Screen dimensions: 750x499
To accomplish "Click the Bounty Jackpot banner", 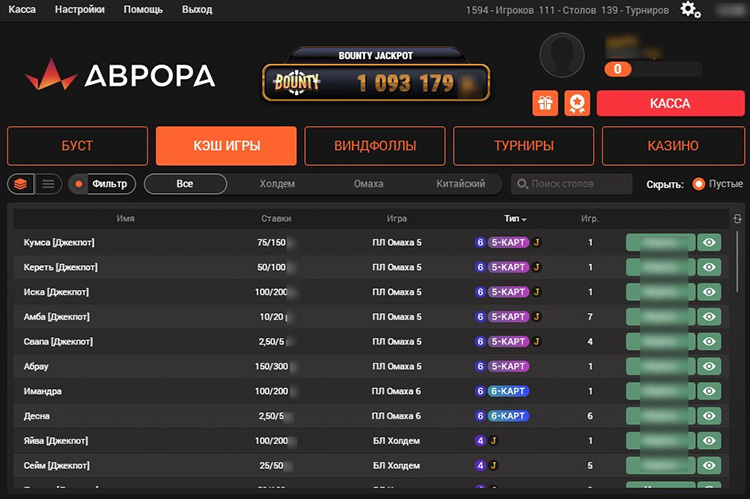I will [376, 77].
